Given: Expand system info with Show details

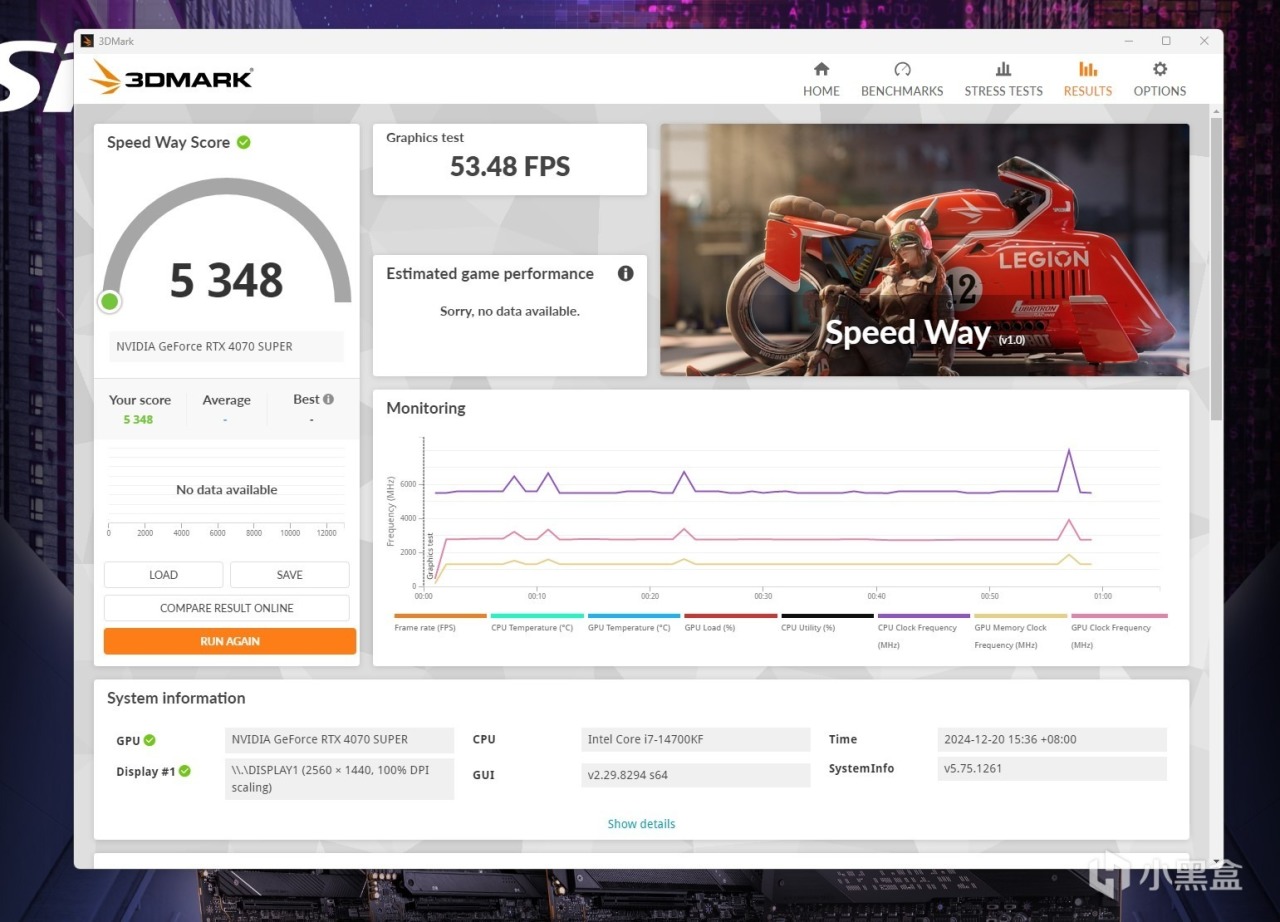Looking at the screenshot, I should tap(641, 824).
